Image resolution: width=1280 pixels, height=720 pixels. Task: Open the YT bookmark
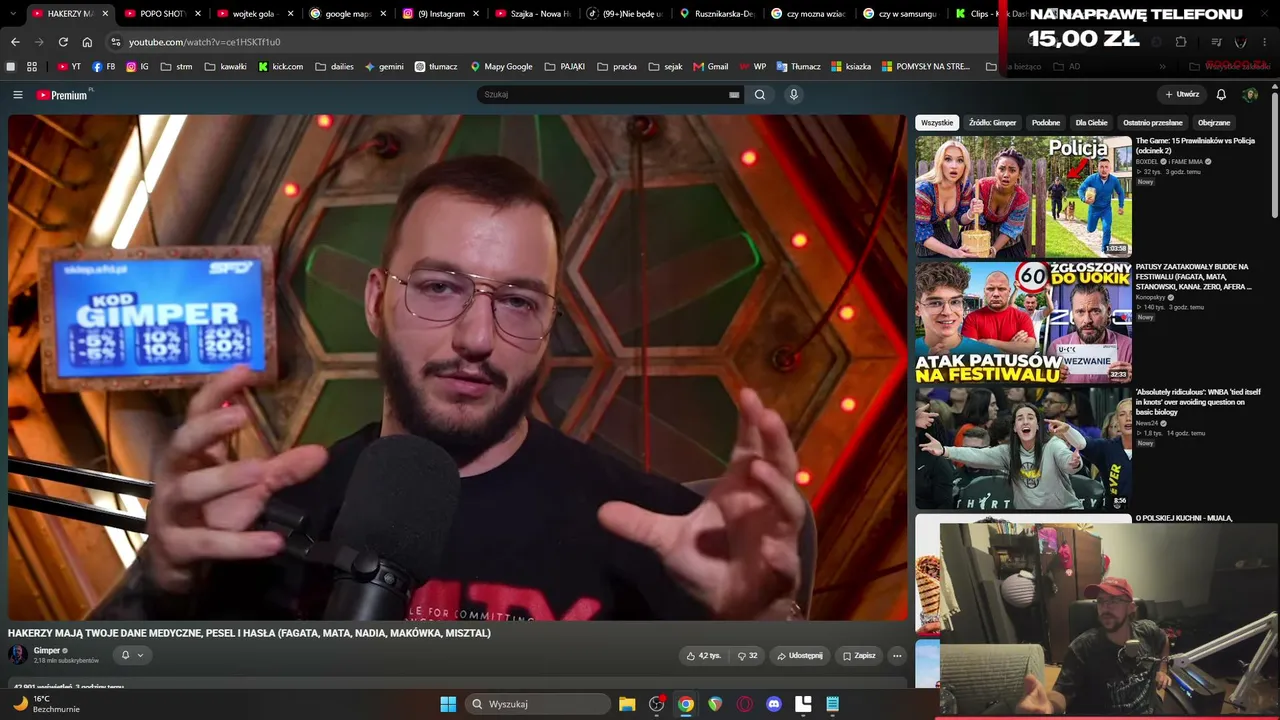69,67
